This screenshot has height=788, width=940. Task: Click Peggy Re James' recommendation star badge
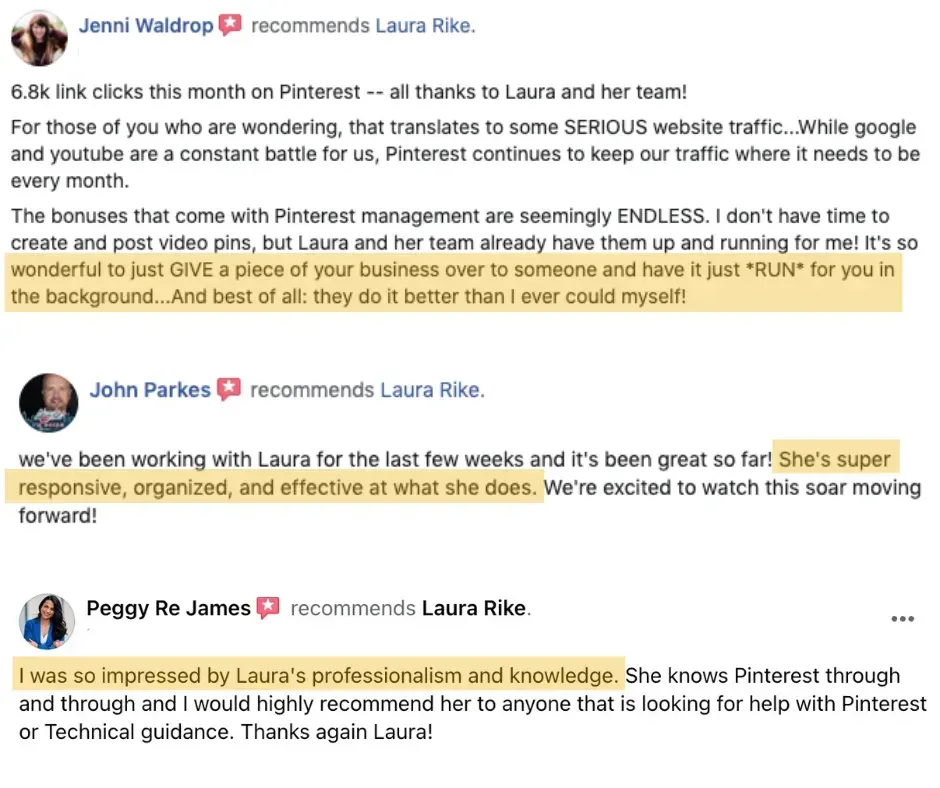pos(268,607)
